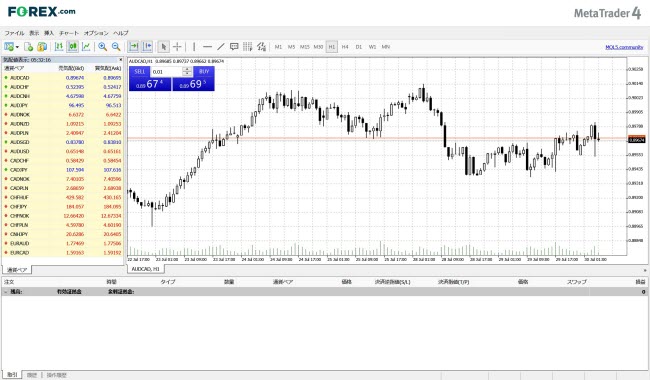
Task: Set timeframe to M5
Action: [291, 47]
